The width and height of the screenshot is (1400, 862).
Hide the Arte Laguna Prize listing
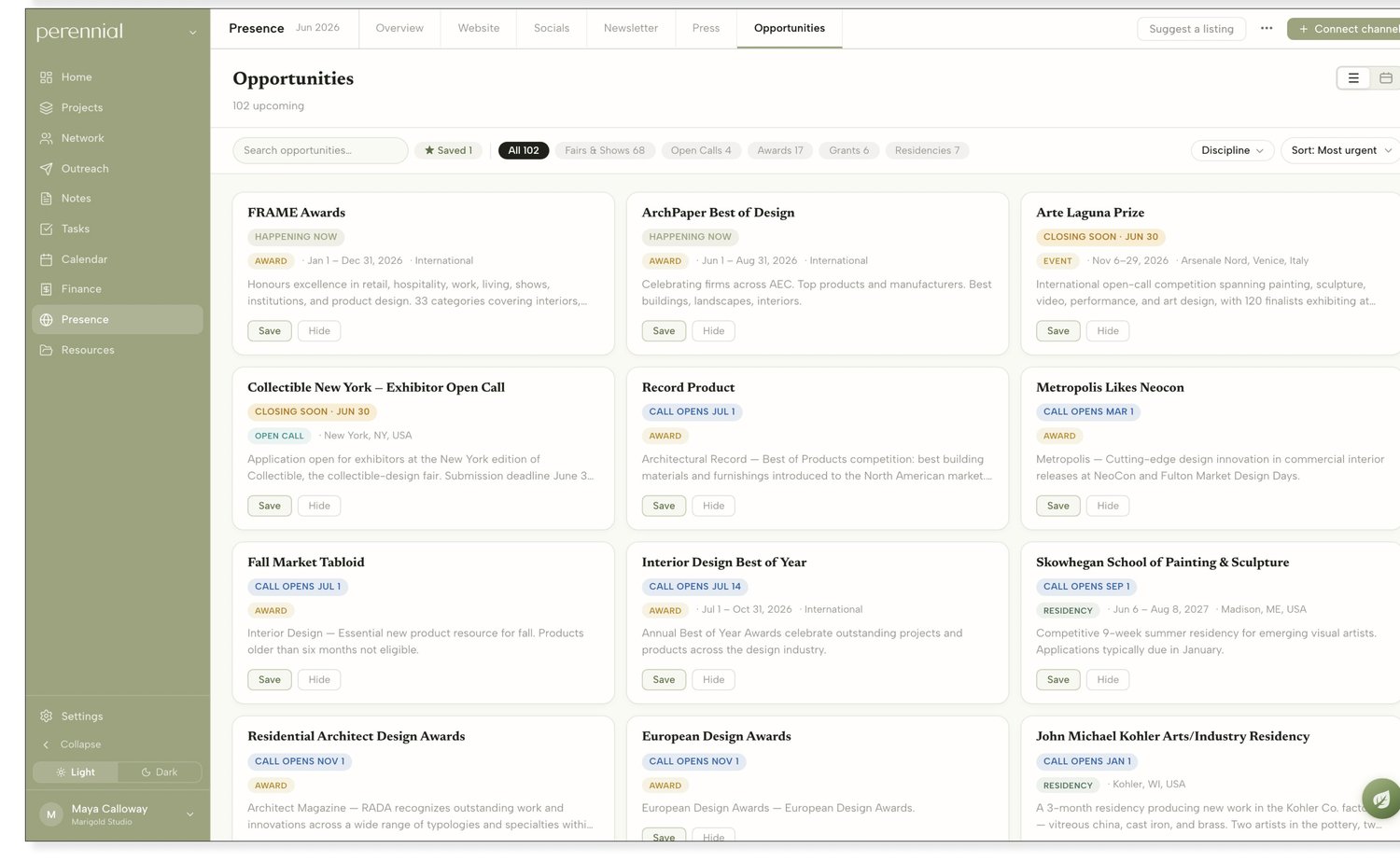(1108, 331)
